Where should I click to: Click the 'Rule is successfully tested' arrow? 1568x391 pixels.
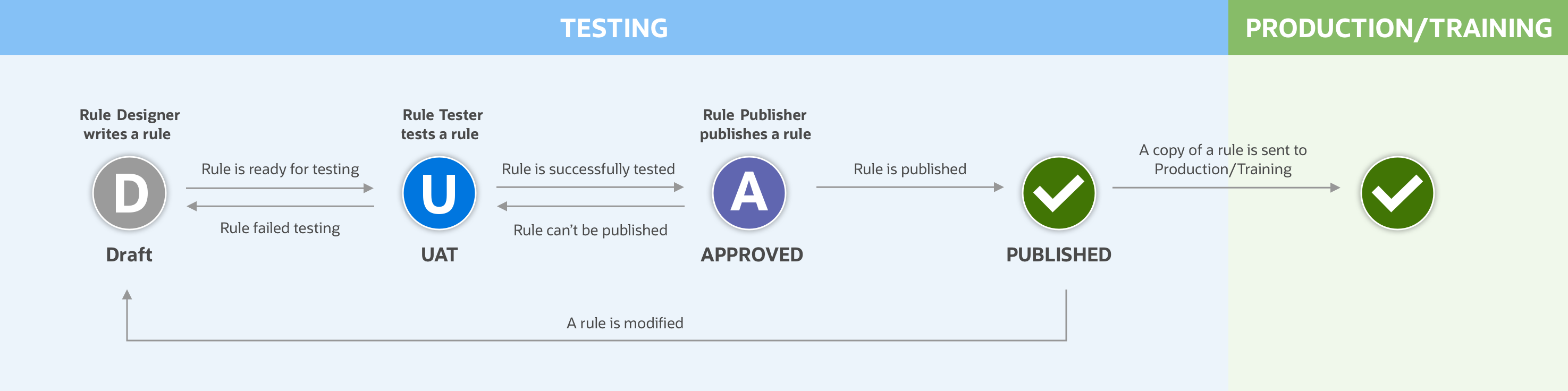tap(590, 188)
